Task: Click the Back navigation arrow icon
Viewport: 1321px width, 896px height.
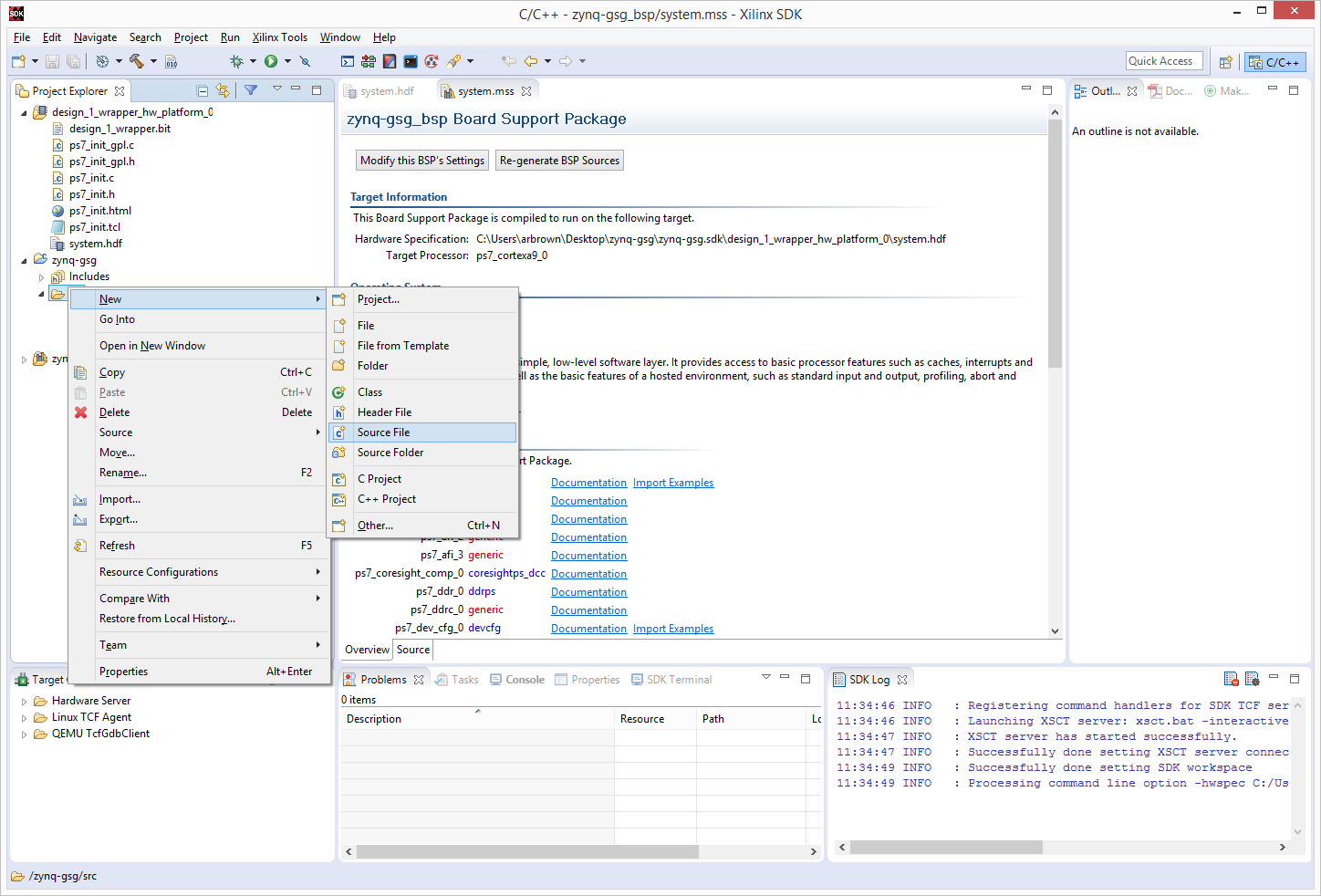Action: pos(530,61)
